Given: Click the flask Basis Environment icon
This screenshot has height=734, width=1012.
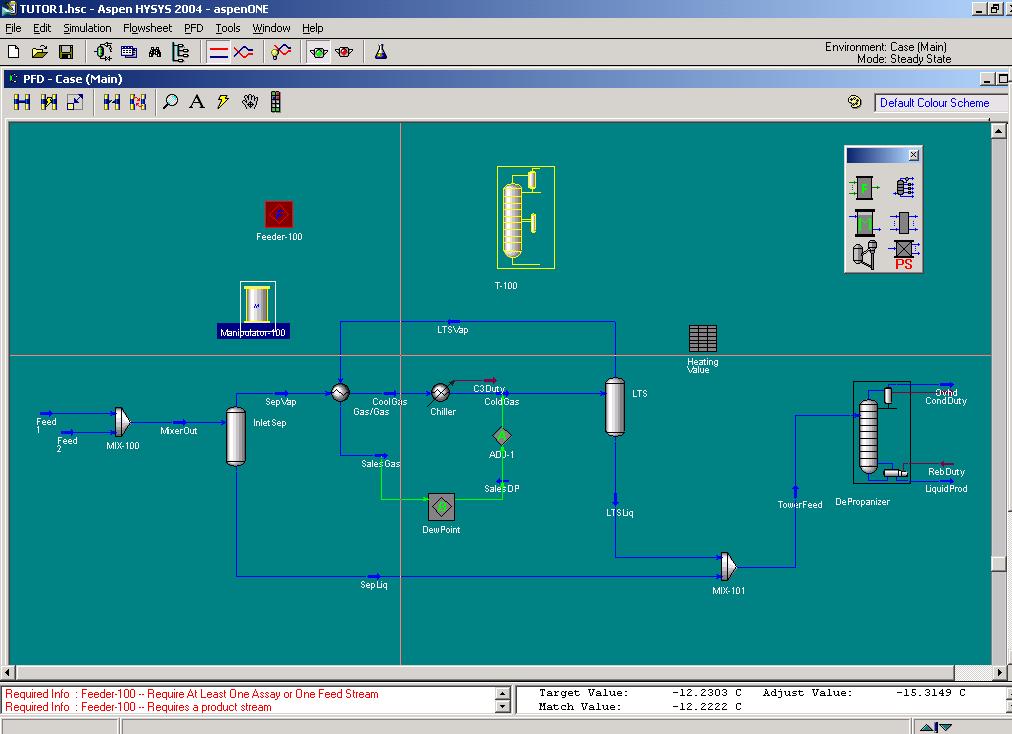Looking at the screenshot, I should click(x=381, y=52).
